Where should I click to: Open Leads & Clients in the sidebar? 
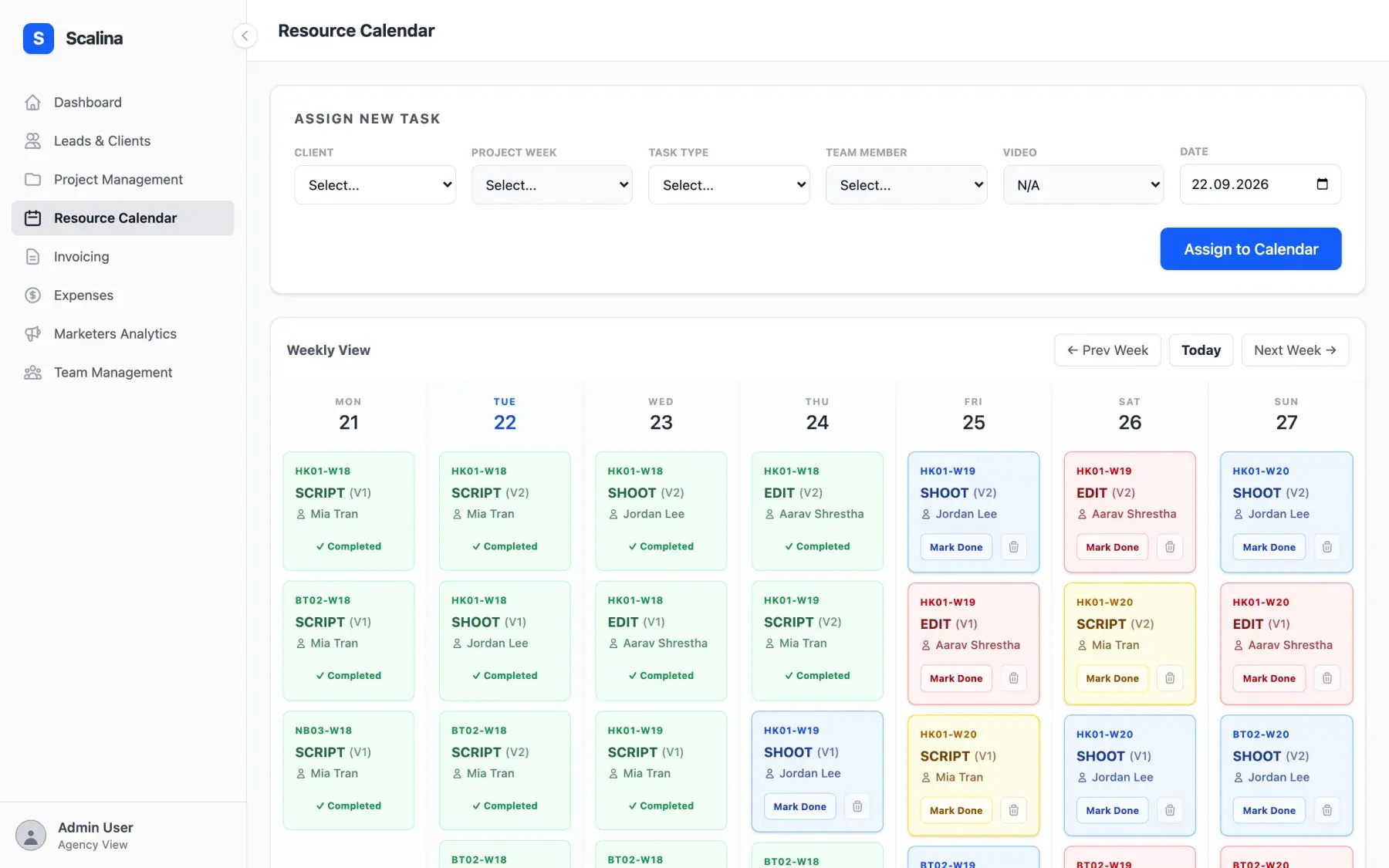[x=123, y=141]
